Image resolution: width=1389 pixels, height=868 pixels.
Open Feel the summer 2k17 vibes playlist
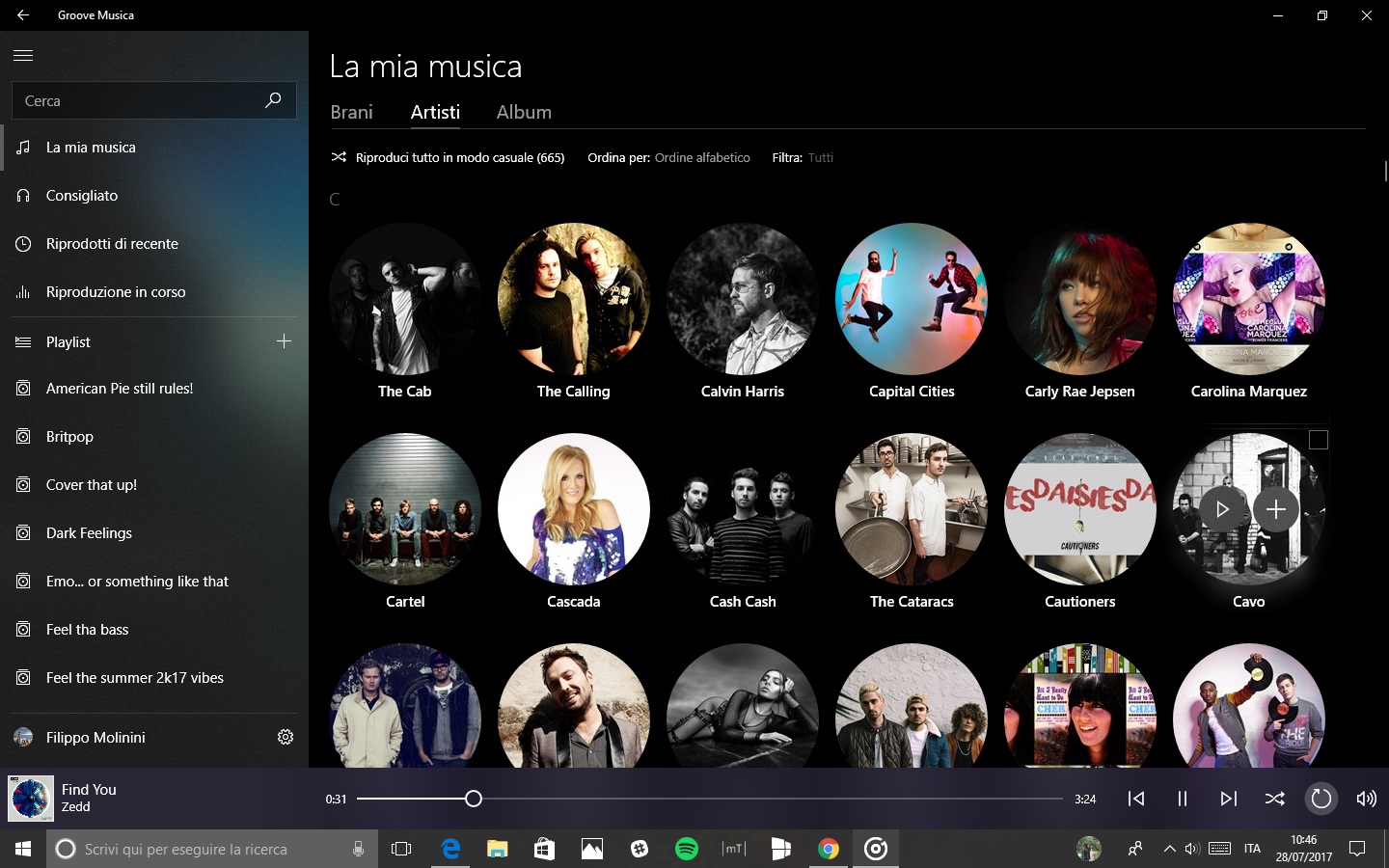coord(154,678)
